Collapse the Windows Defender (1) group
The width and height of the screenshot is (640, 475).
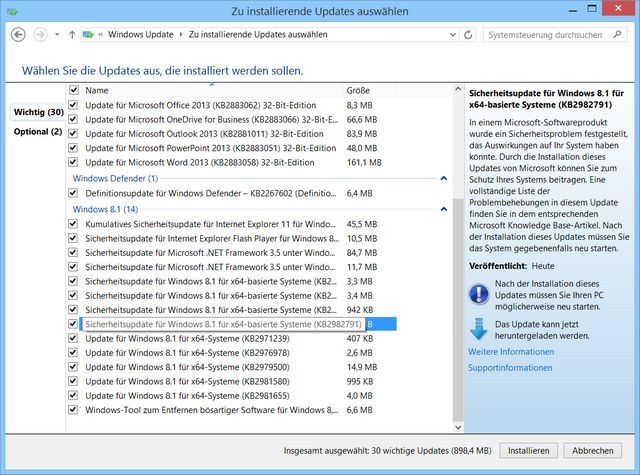[x=444, y=178]
